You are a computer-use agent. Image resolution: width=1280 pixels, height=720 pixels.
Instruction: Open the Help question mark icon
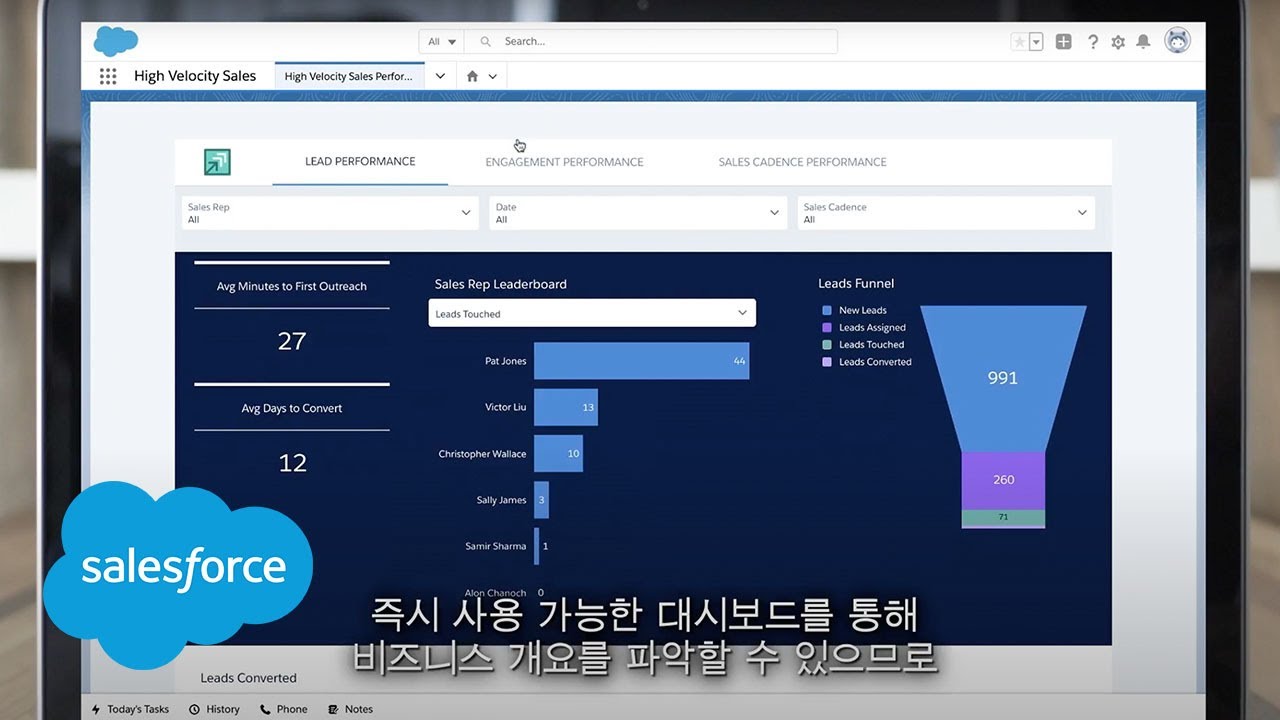click(1093, 42)
